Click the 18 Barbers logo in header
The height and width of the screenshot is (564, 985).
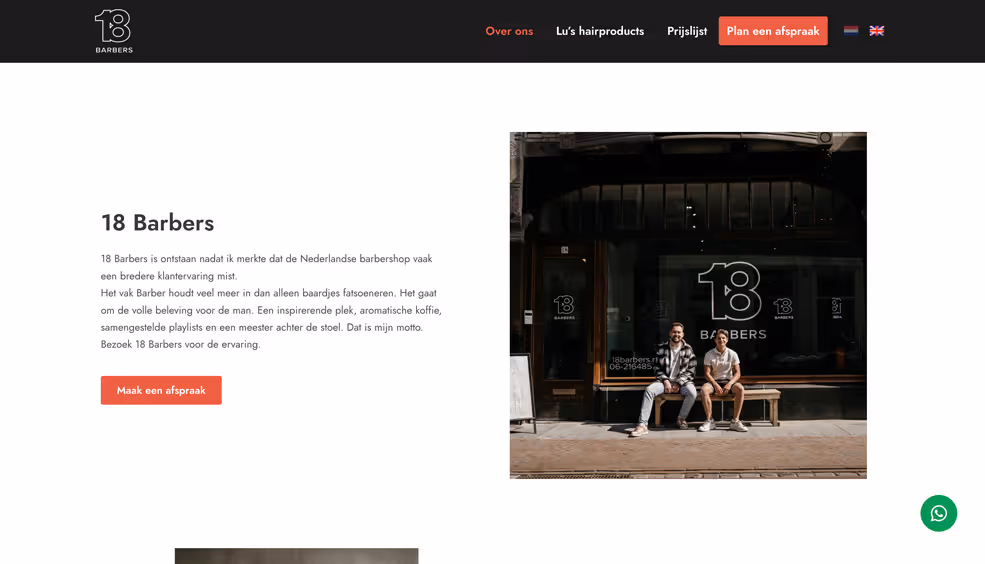click(114, 31)
